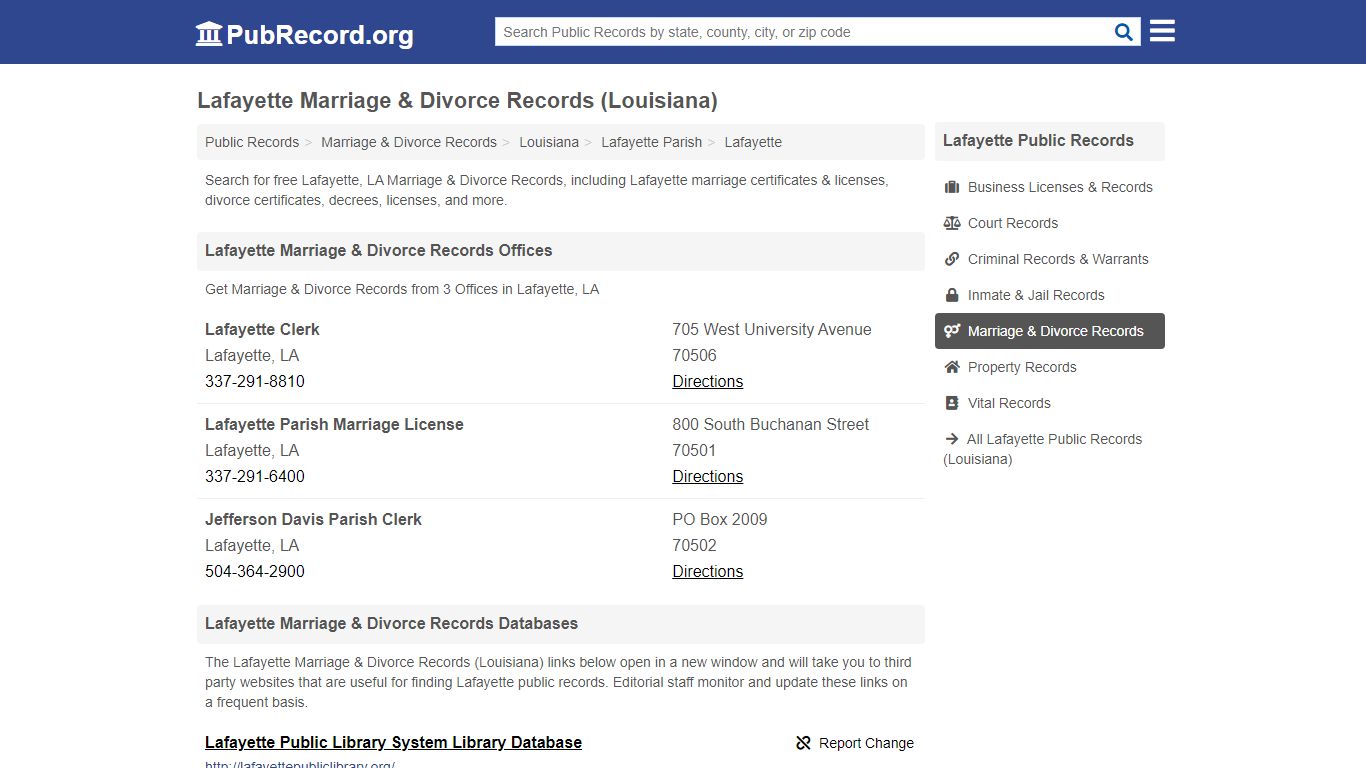Click the page title heading

click(457, 100)
